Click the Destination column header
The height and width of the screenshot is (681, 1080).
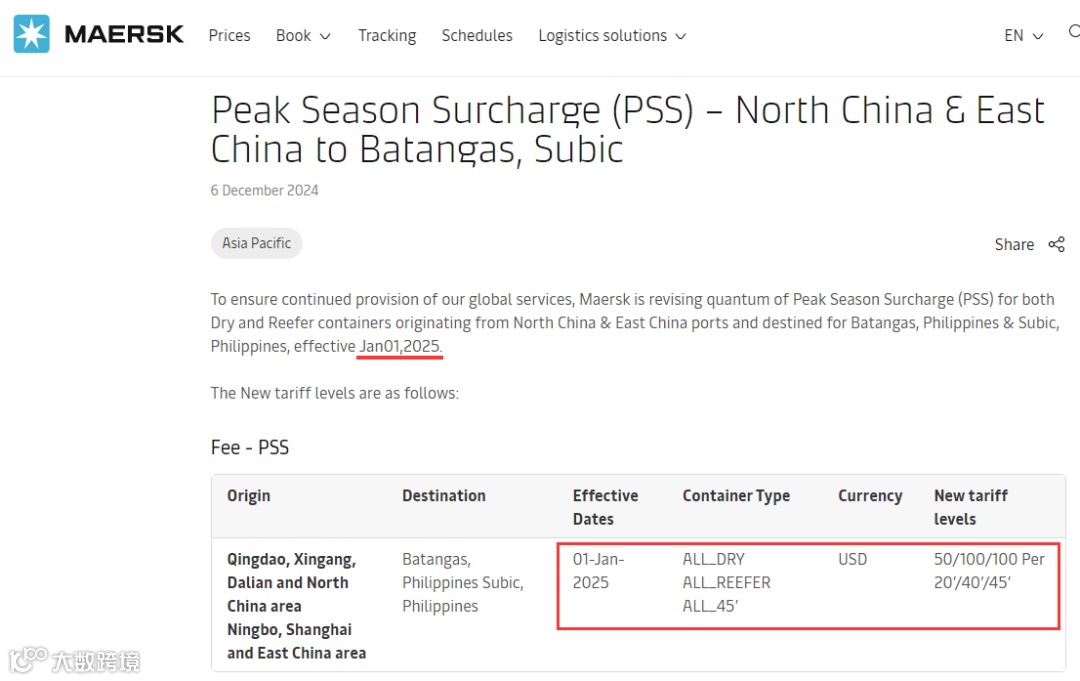443,495
